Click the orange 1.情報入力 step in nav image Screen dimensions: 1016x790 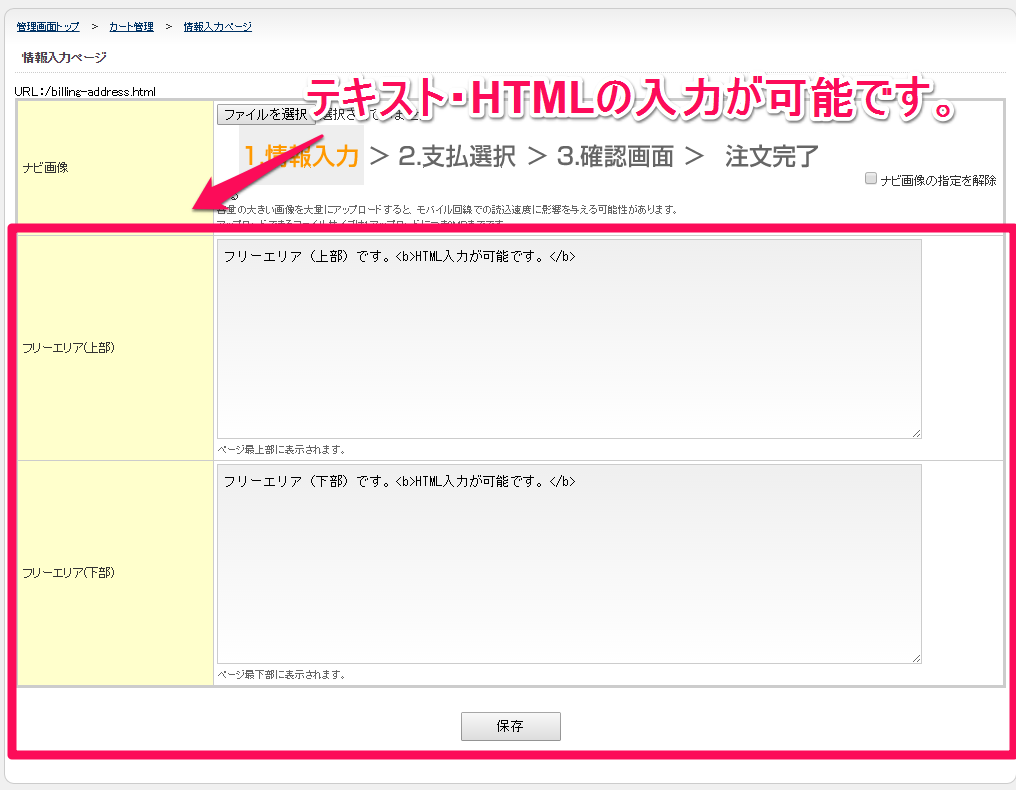pos(301,157)
